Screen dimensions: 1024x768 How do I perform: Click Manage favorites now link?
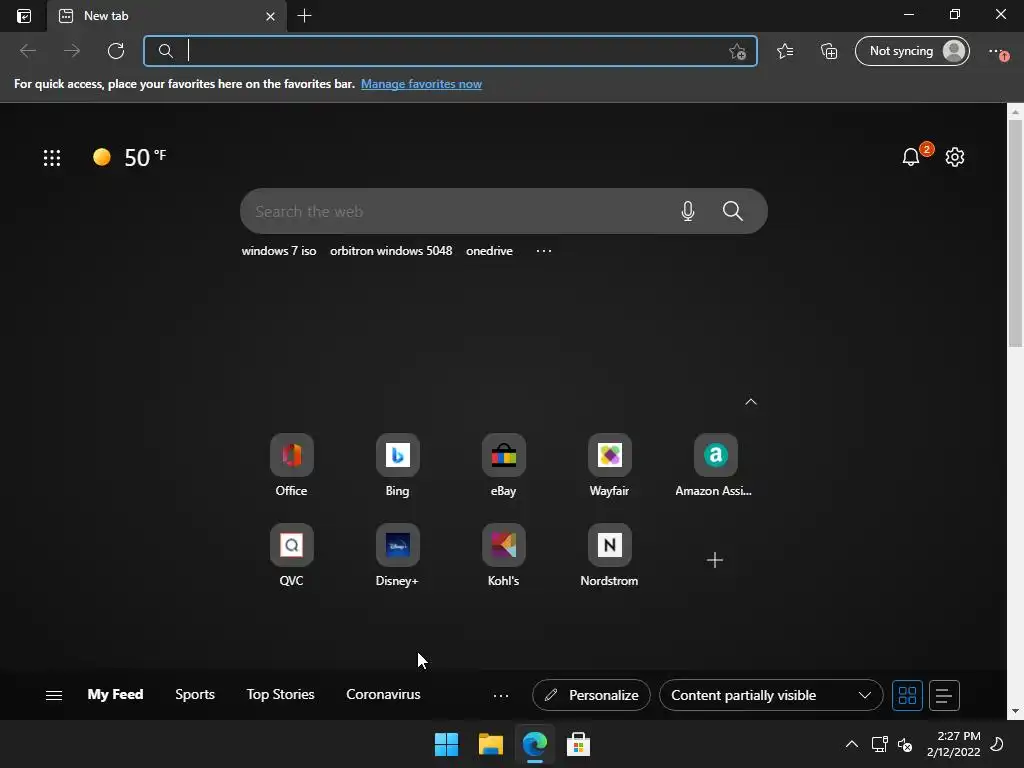tap(421, 84)
